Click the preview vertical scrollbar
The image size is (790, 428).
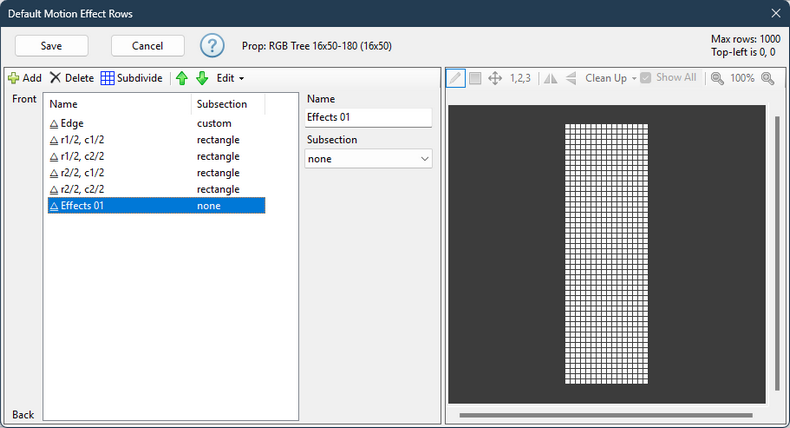(x=777, y=253)
